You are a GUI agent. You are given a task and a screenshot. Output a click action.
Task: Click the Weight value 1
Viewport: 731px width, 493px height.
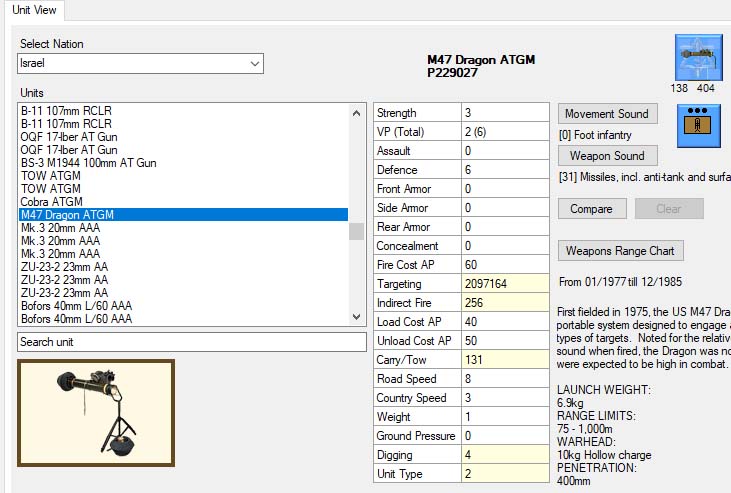coord(505,417)
